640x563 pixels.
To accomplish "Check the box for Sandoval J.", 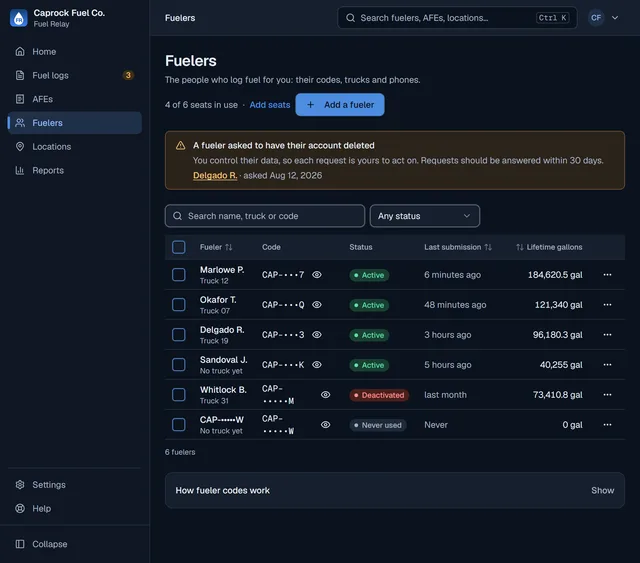I will coord(179,365).
